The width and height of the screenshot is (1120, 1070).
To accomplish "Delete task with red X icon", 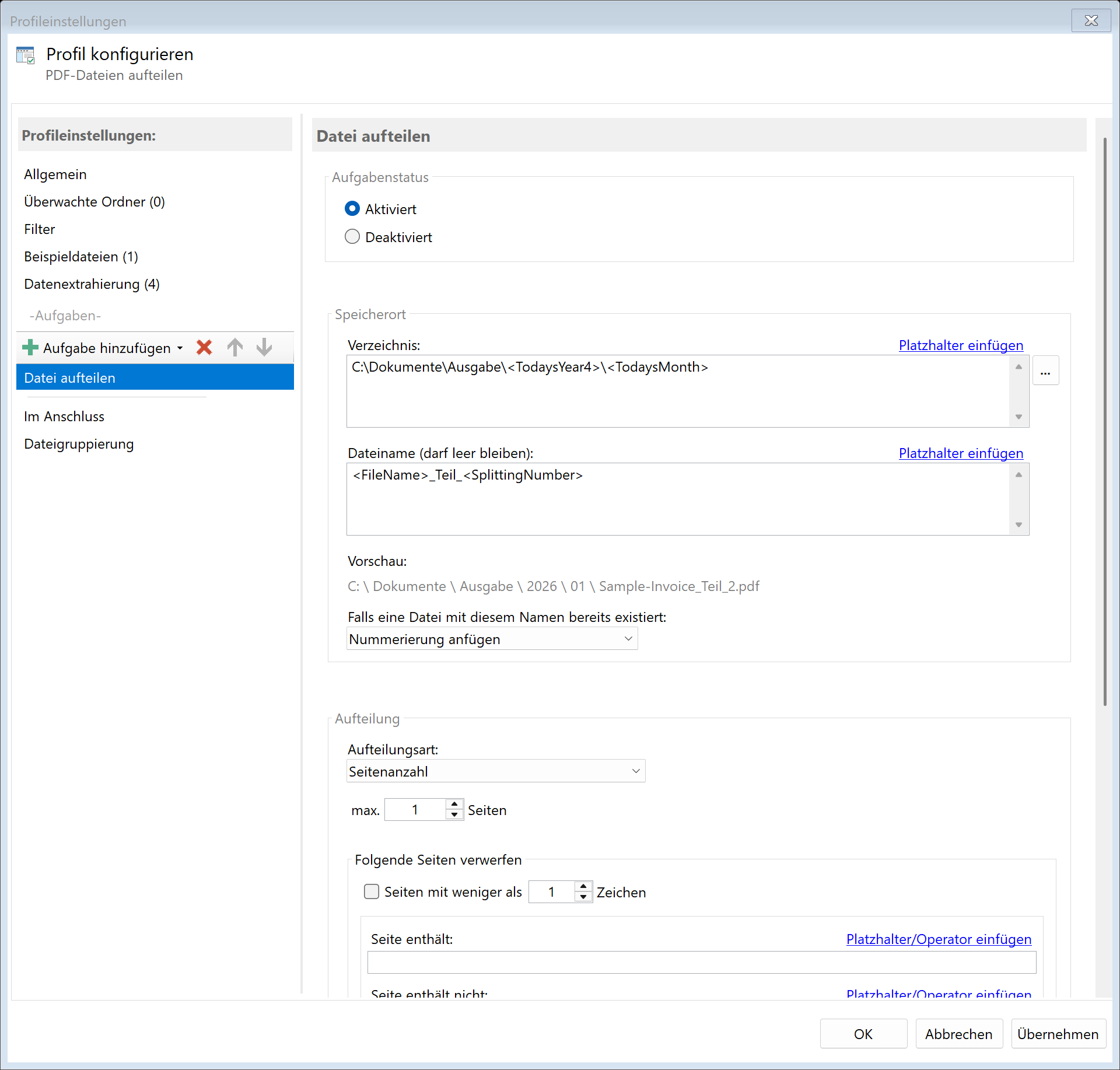I will click(x=204, y=348).
